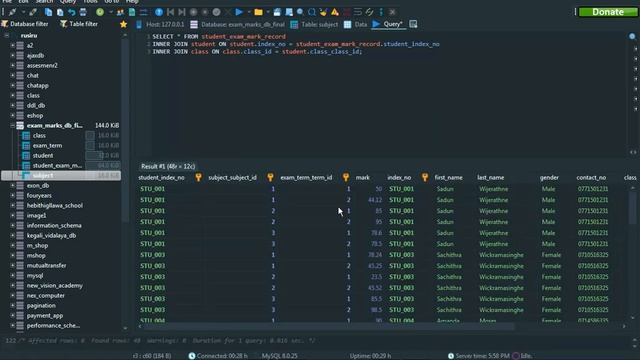This screenshot has width=640, height=360.
Task: Expand the chat database node
Action: coord(13,76)
